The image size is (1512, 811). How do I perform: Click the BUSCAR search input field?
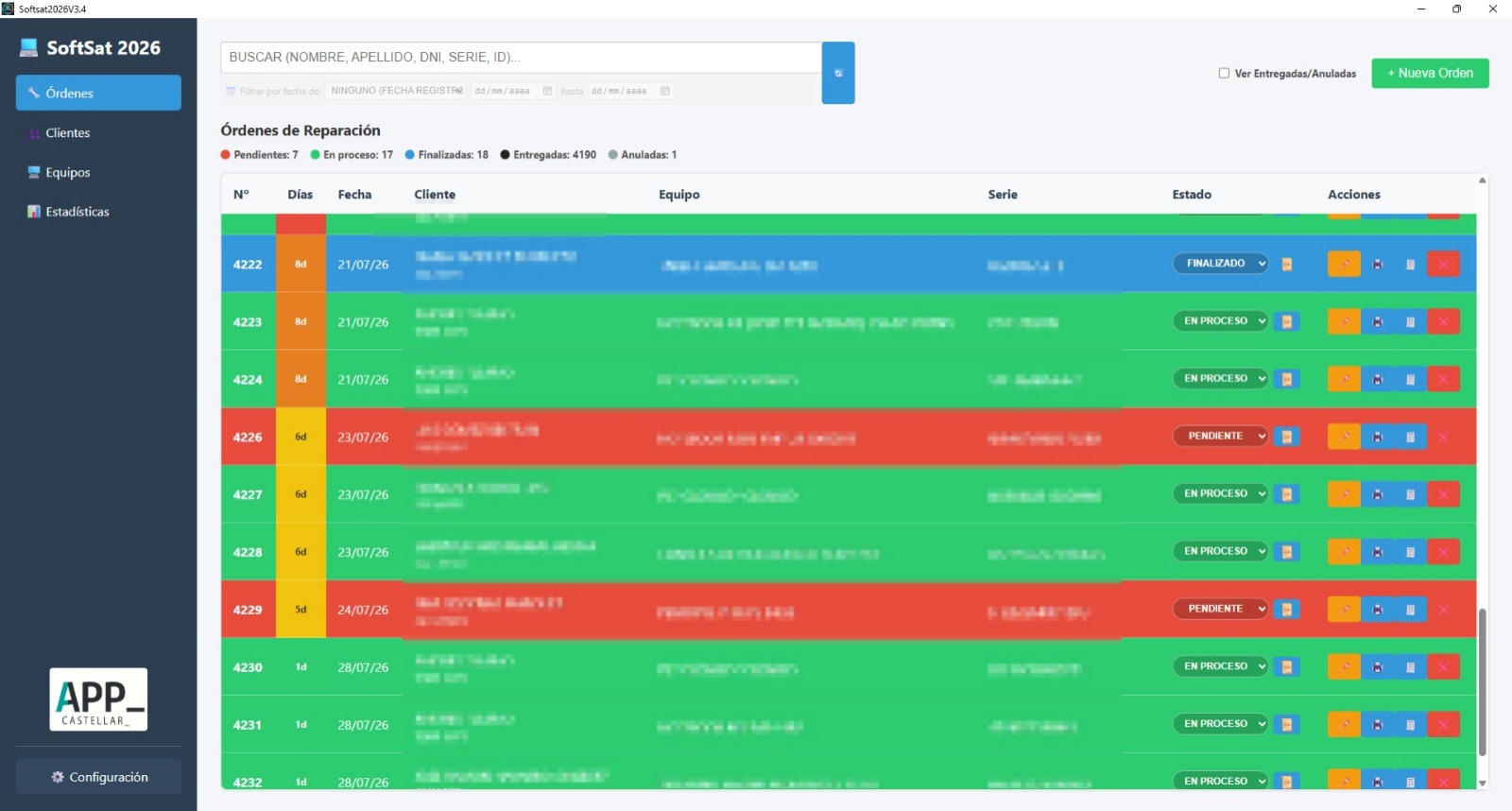[x=521, y=57]
